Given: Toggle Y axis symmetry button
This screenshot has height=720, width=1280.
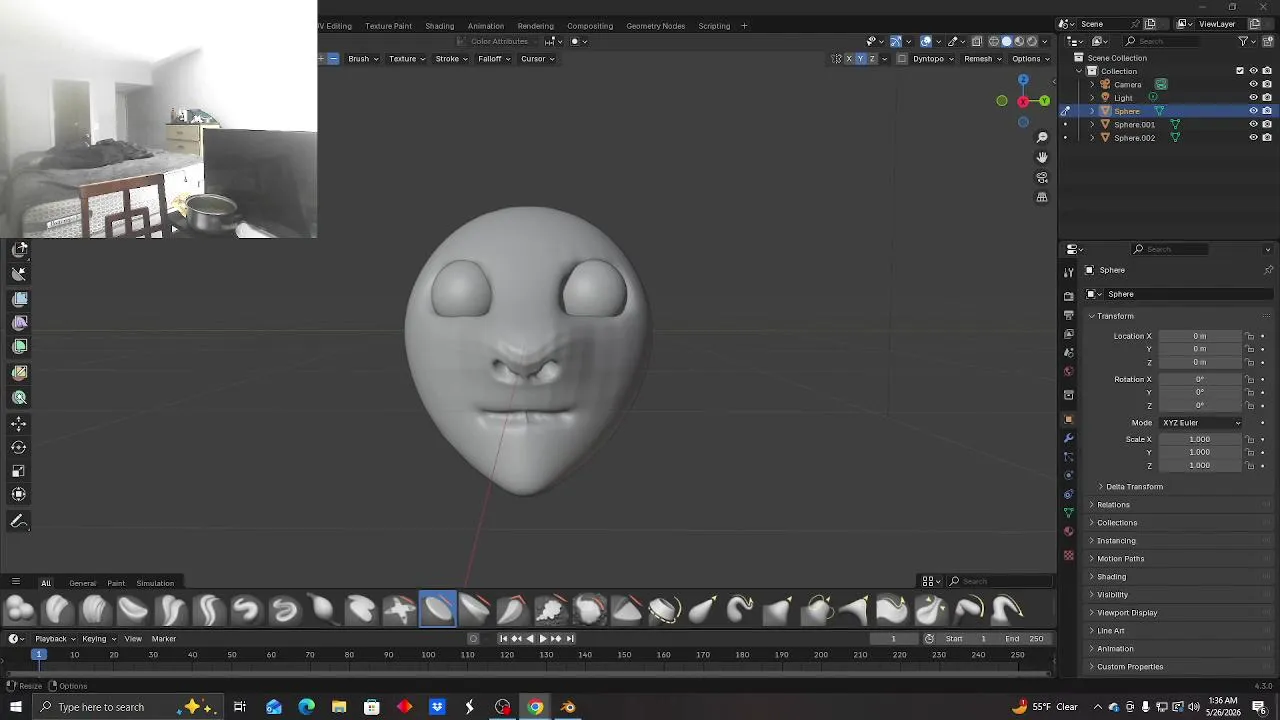Looking at the screenshot, I should pos(860,59).
